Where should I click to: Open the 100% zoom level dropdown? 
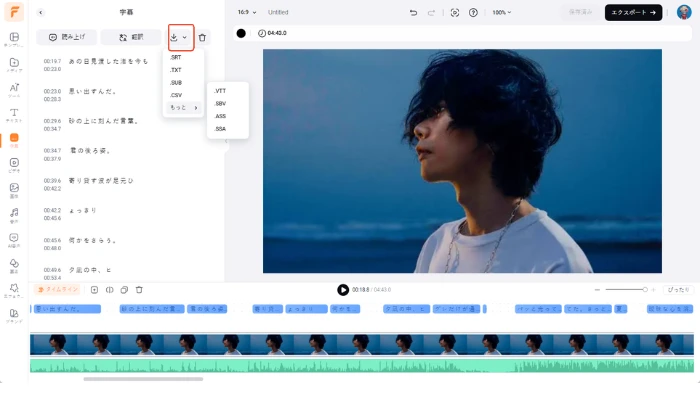(501, 12)
